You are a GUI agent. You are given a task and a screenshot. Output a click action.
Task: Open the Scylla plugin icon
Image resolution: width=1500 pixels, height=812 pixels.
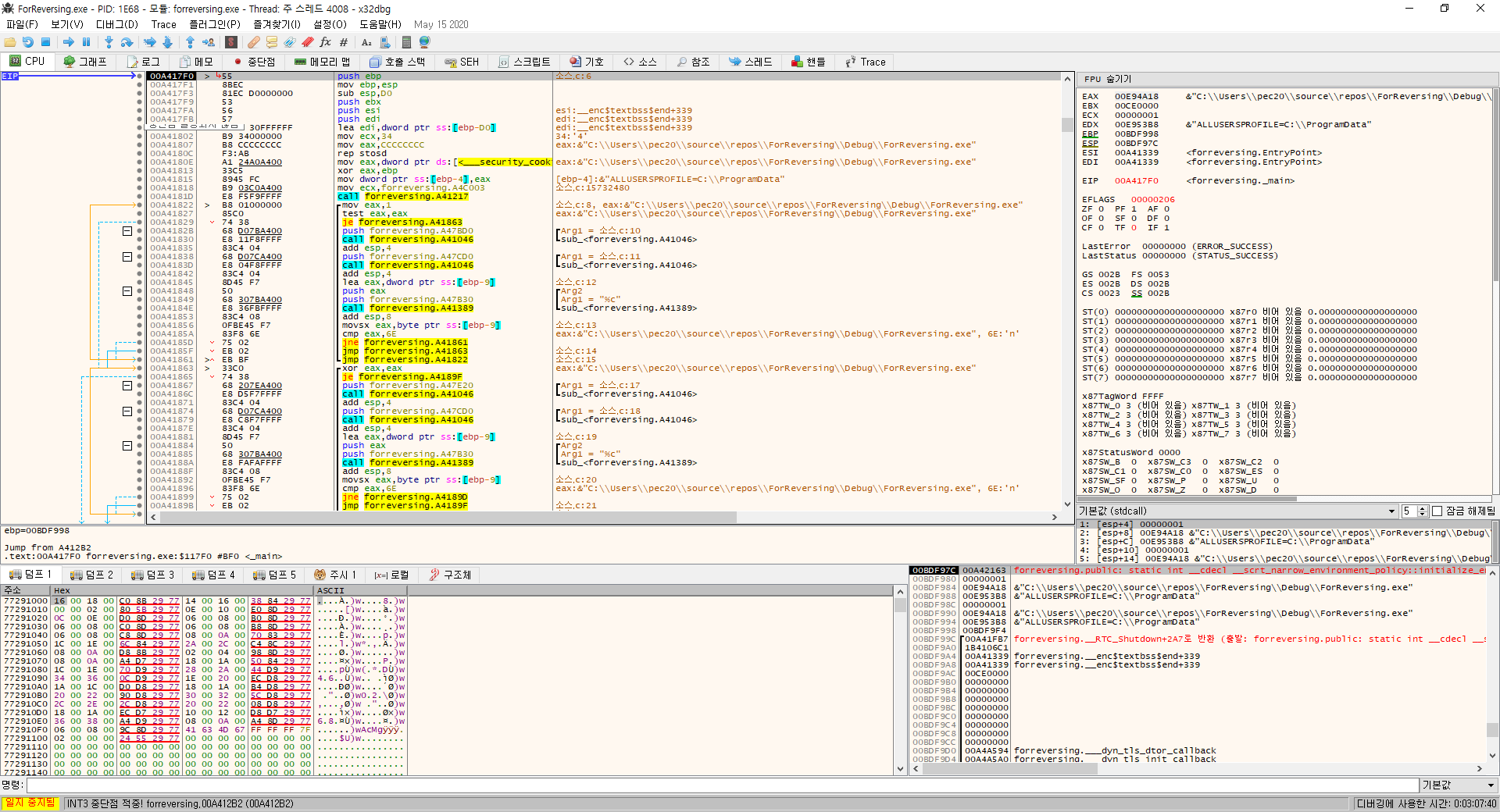click(231, 42)
